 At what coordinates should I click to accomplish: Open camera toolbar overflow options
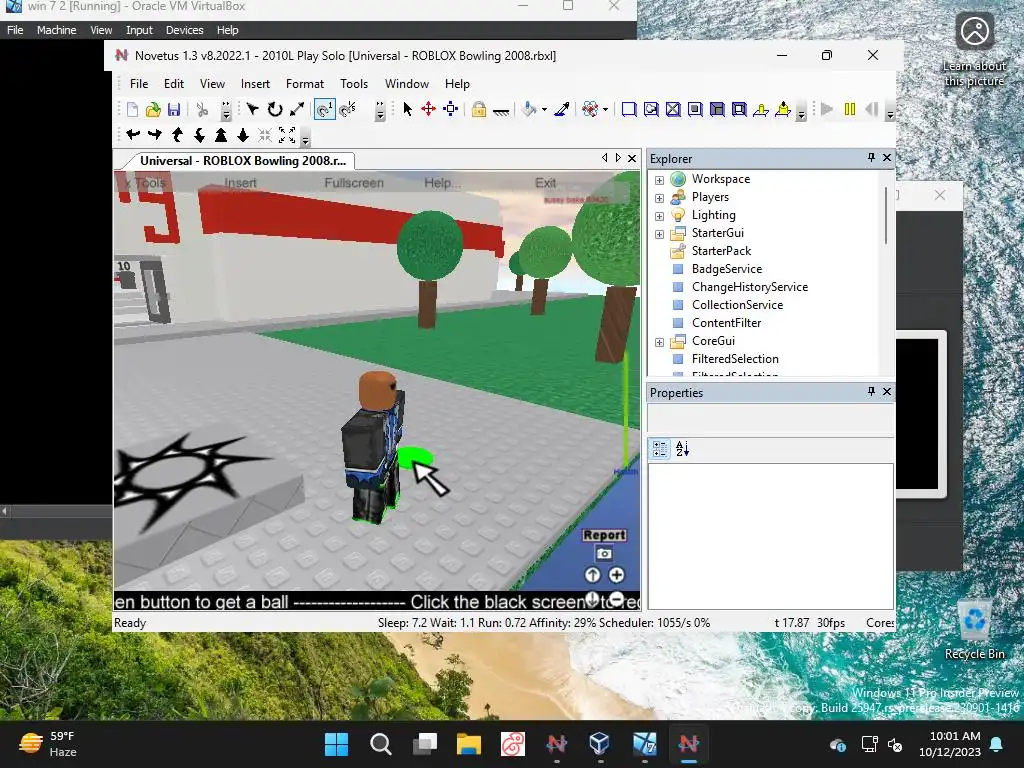(305, 137)
